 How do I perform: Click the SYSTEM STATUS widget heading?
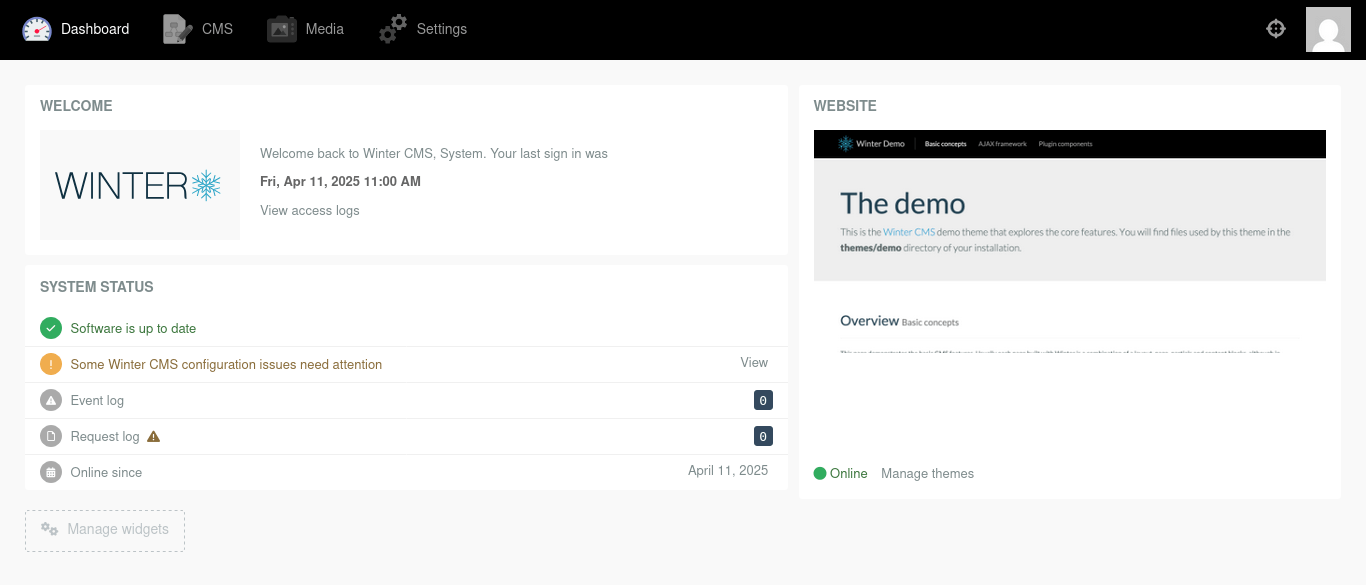[x=97, y=287]
